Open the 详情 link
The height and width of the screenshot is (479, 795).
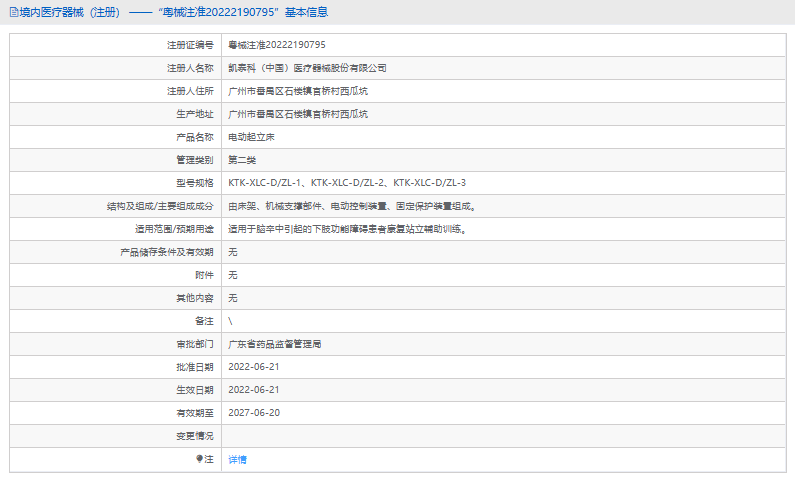(x=237, y=459)
